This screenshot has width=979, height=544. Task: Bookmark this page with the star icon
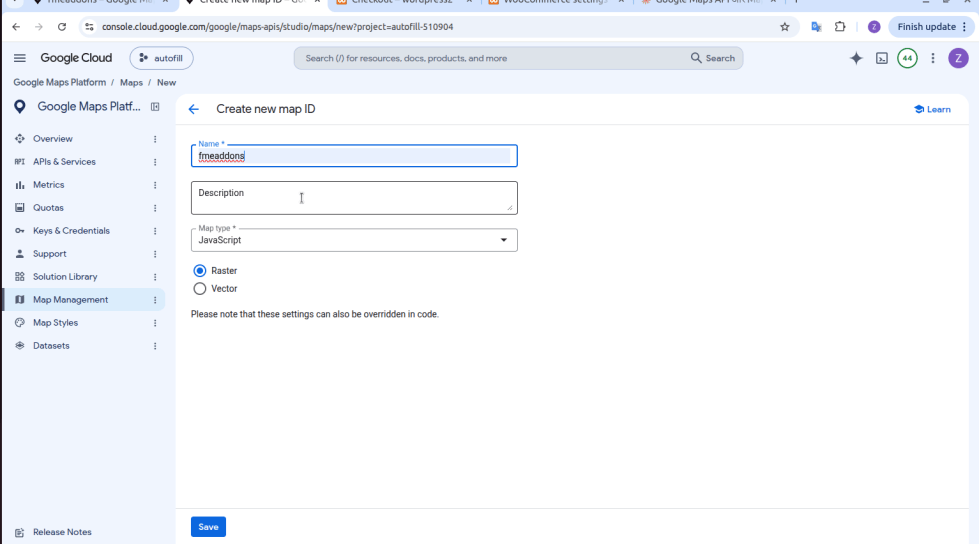coord(785,27)
